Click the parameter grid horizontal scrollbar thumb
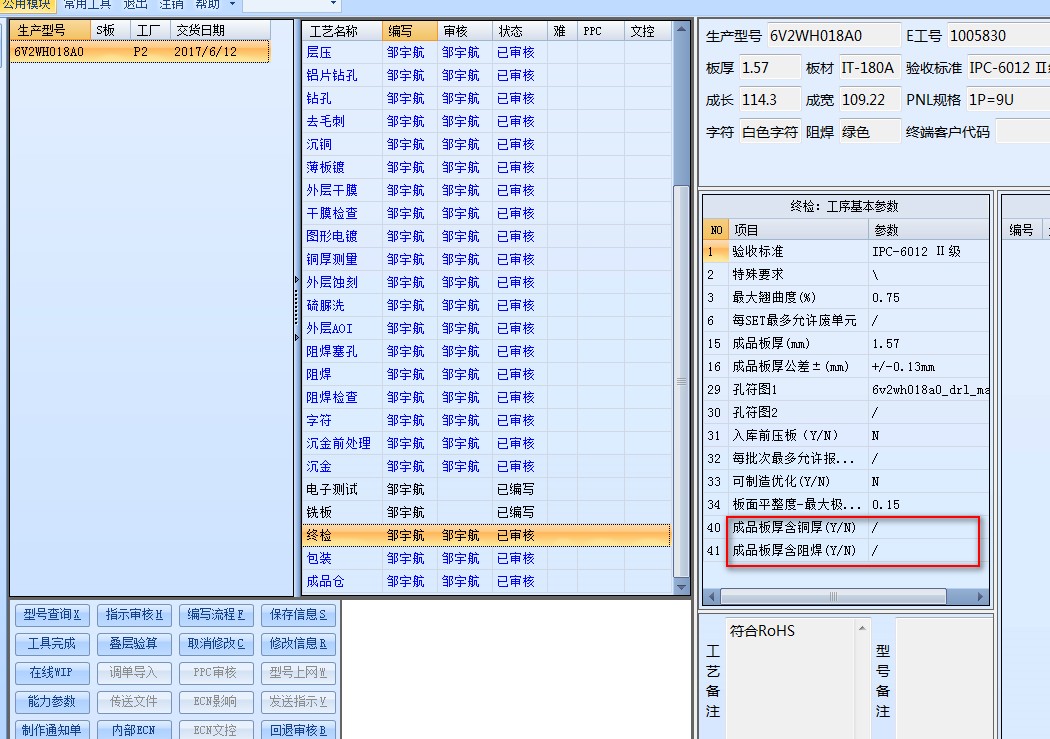 tap(833, 596)
